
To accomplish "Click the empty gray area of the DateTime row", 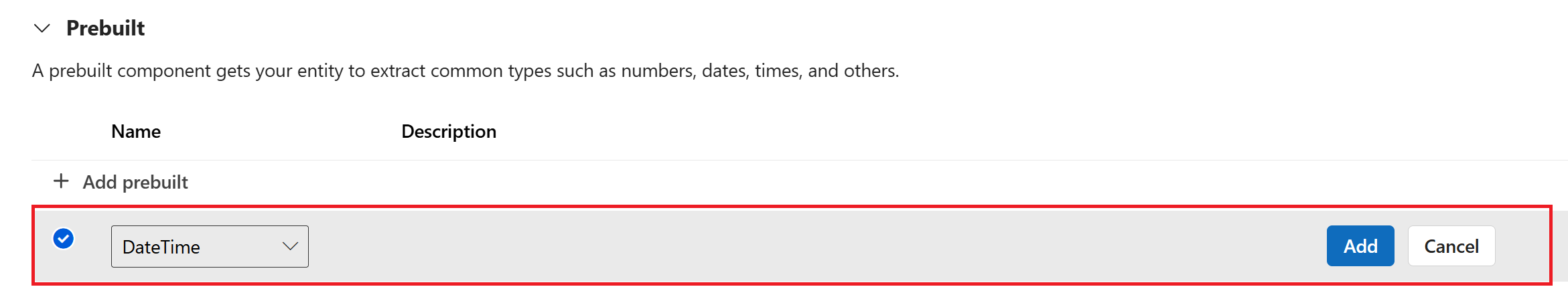I will (804, 246).
